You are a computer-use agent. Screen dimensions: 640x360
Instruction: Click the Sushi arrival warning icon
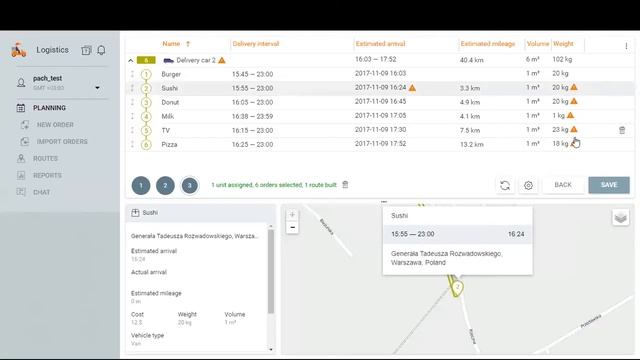coord(412,87)
